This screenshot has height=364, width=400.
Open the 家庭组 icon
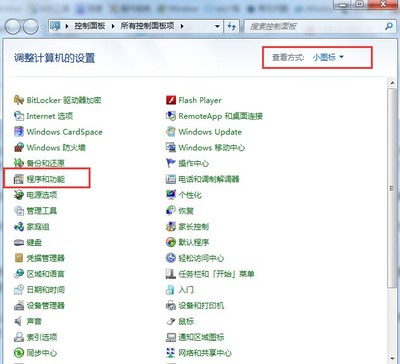[19, 227]
